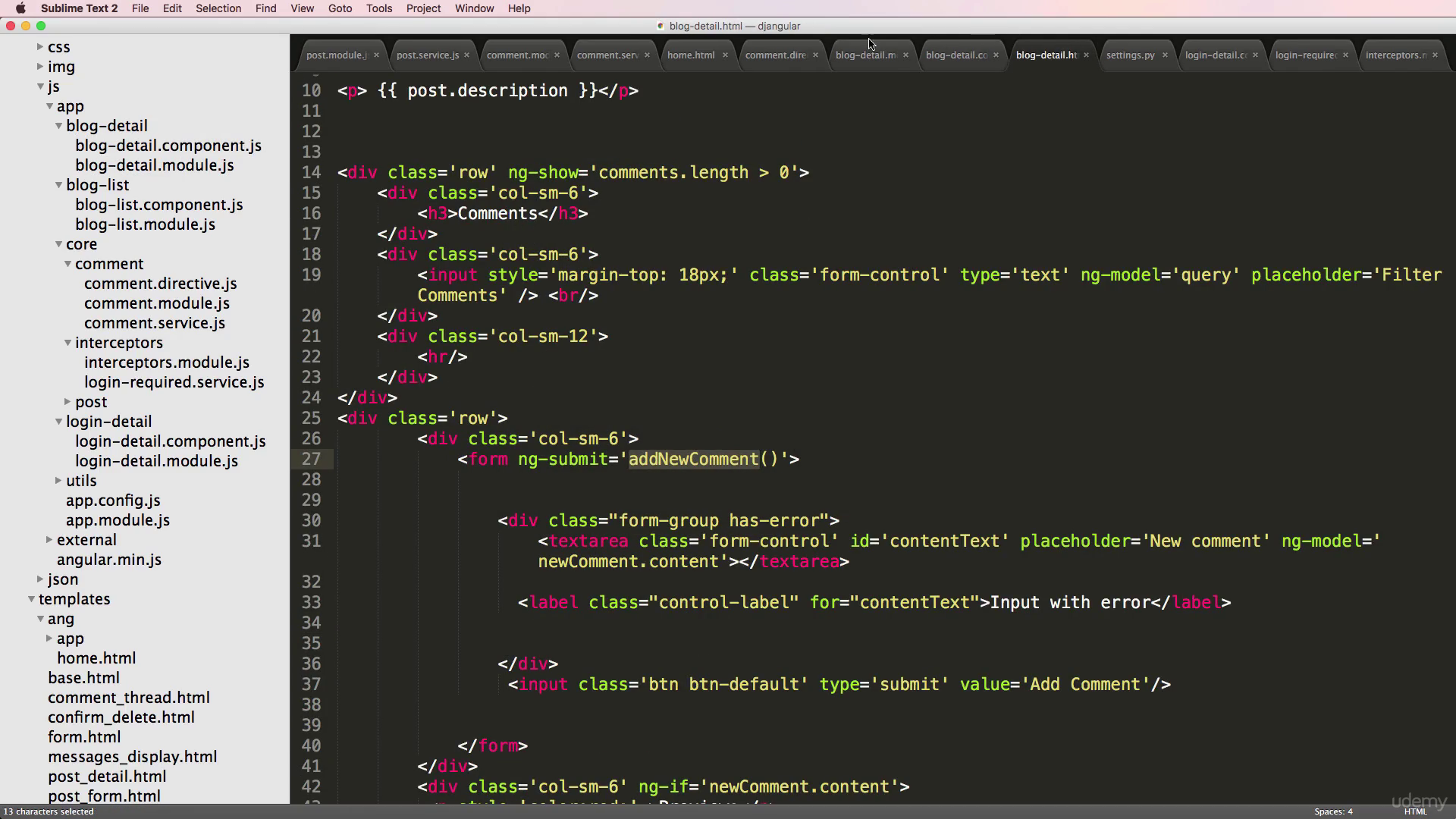This screenshot has height=819, width=1456.
Task: Switch to the home.html tab
Action: coord(691,55)
